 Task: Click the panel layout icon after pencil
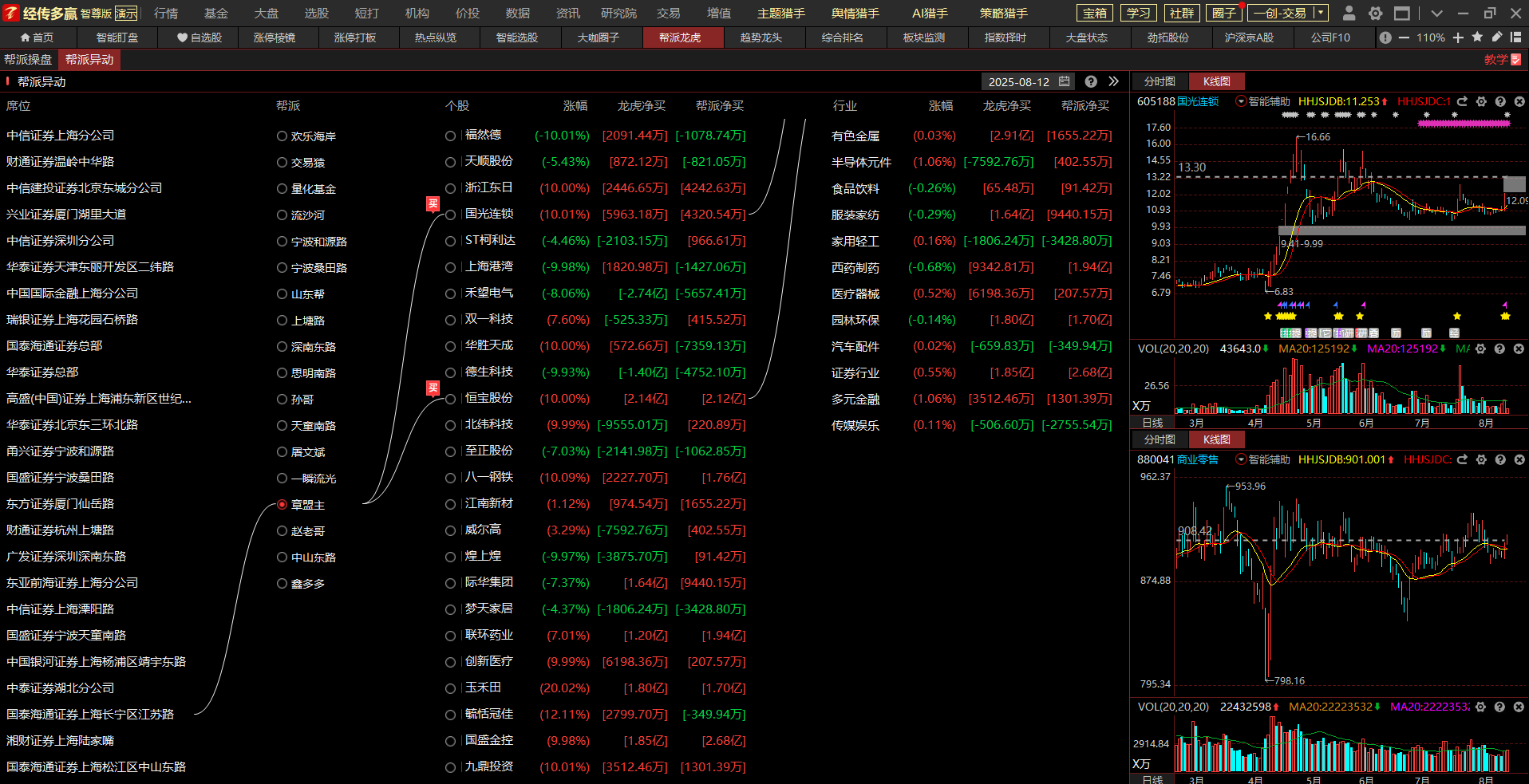pyautogui.click(x=1516, y=37)
